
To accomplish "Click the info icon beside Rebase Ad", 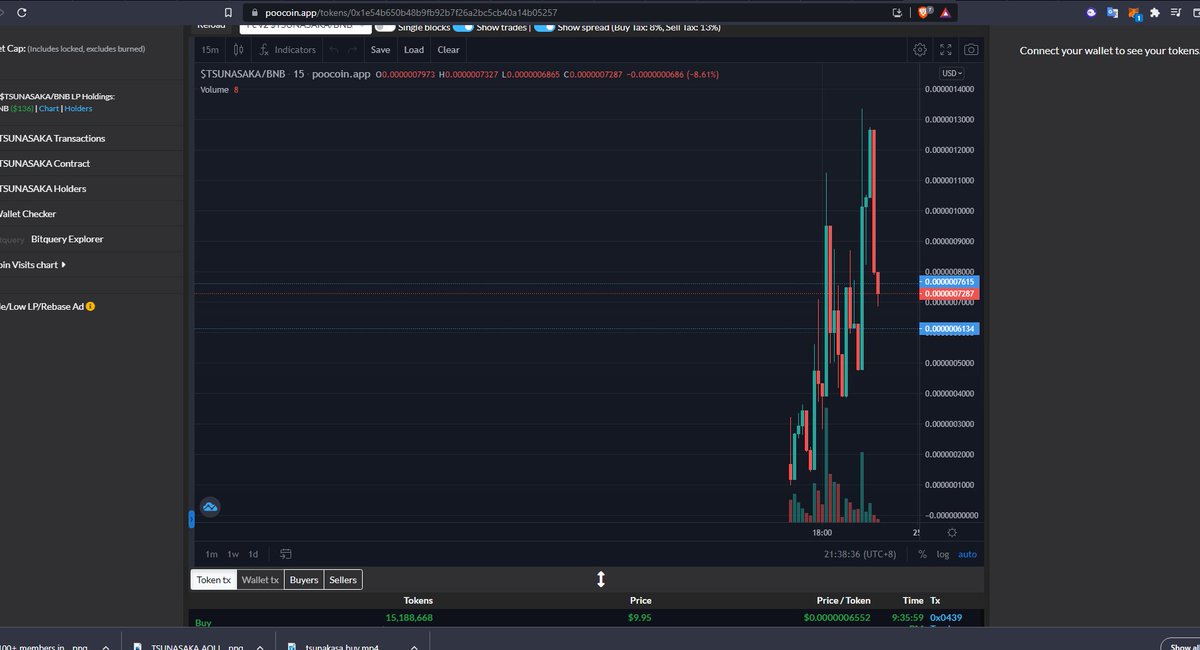I will point(90,306).
